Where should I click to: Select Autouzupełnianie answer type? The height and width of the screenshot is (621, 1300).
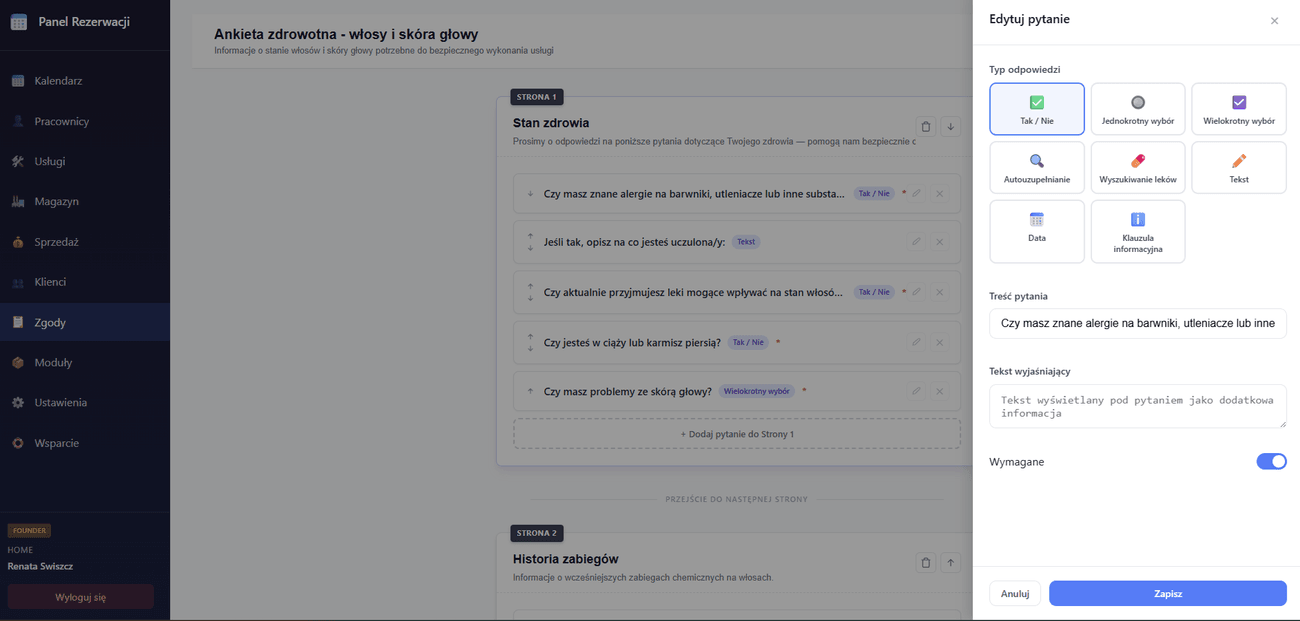(1036, 167)
